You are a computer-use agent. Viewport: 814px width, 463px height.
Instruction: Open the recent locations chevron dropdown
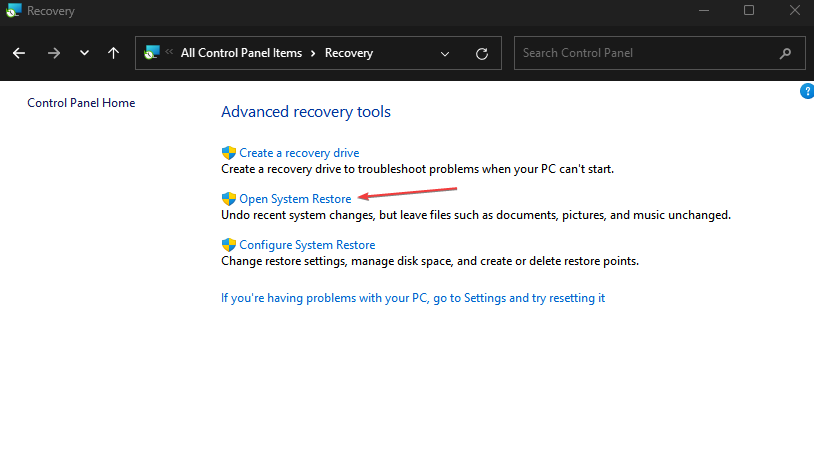tap(84, 53)
